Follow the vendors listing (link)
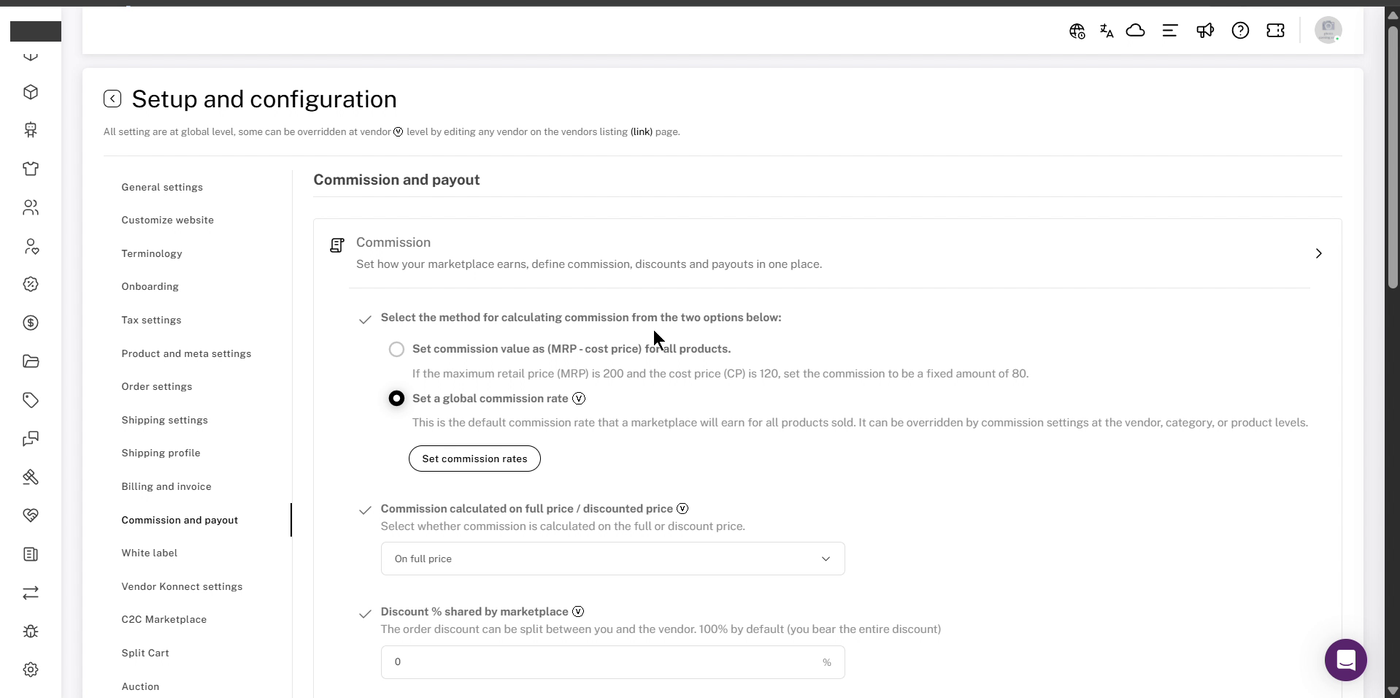Viewport: 1400px width, 698px height. coord(641,132)
